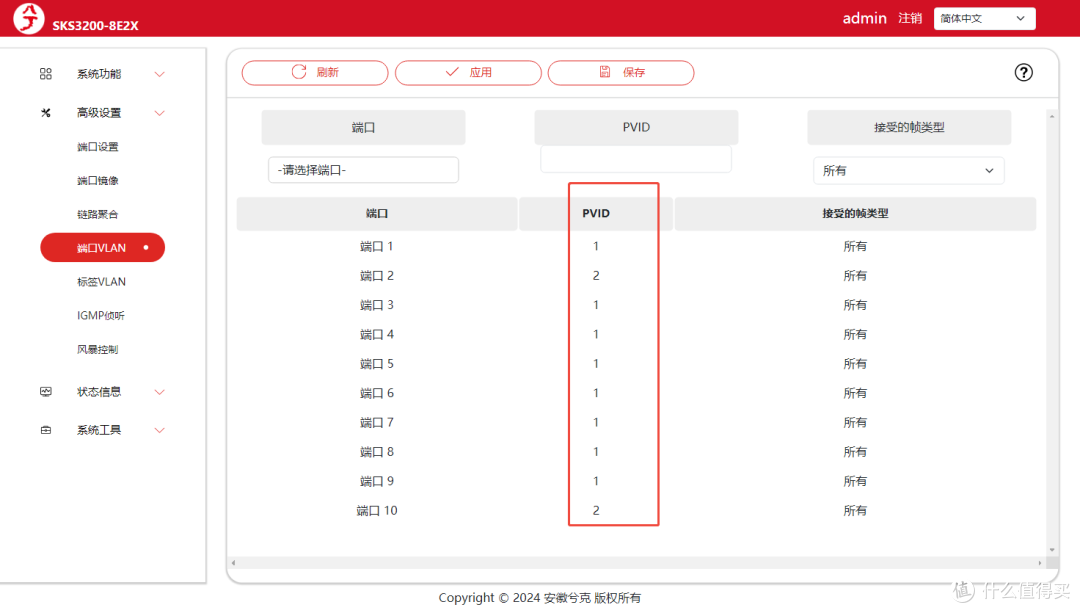The height and width of the screenshot is (613, 1080).
Task: Click PVID value 2 of 端口 2
Action: (x=596, y=276)
